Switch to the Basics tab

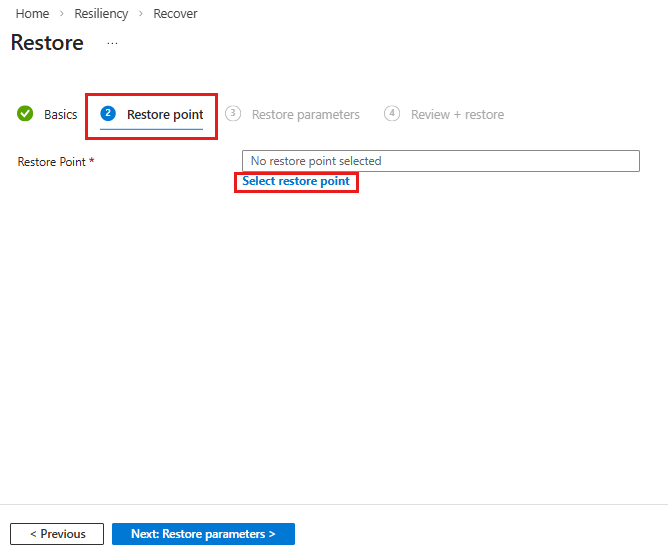click(x=60, y=114)
